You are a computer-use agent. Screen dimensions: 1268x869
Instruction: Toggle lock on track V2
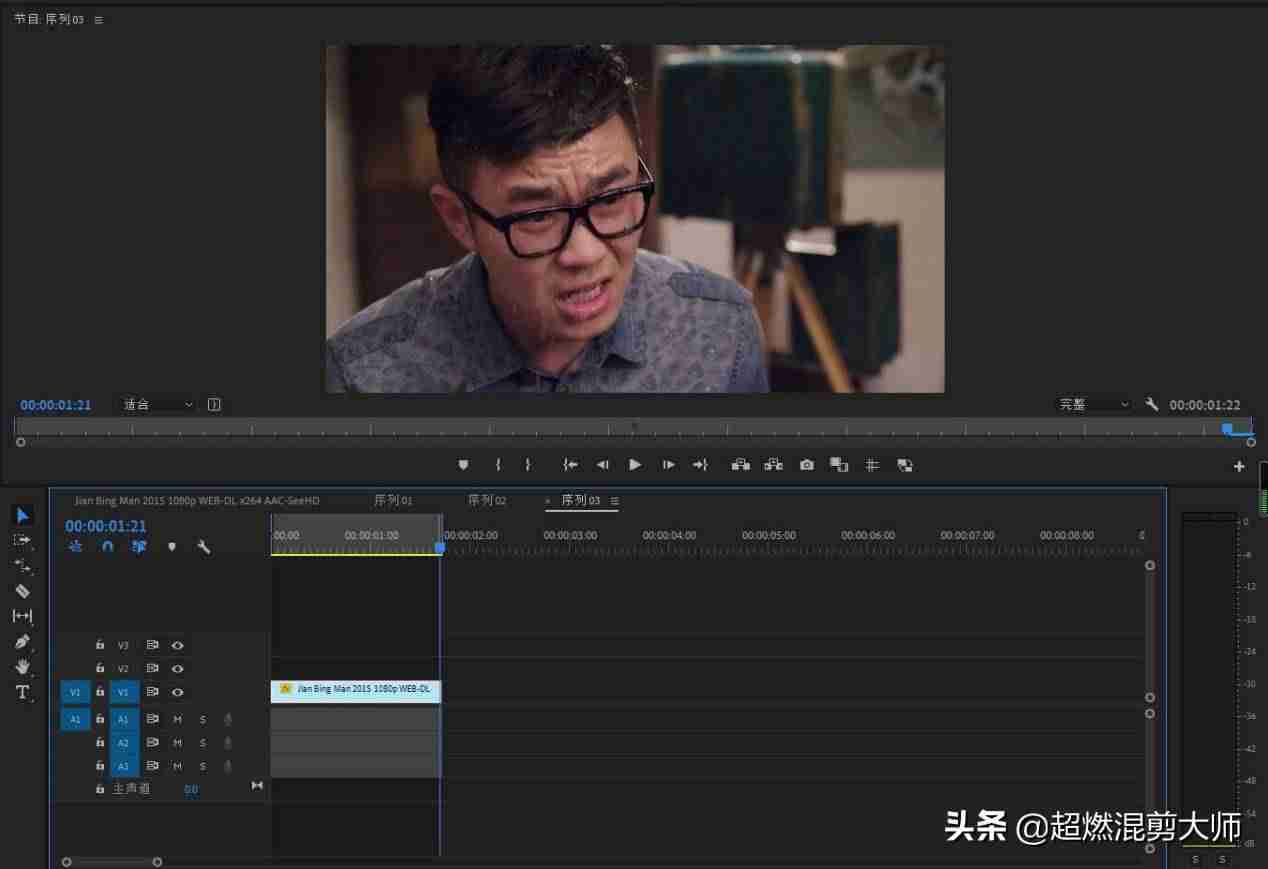[100, 668]
